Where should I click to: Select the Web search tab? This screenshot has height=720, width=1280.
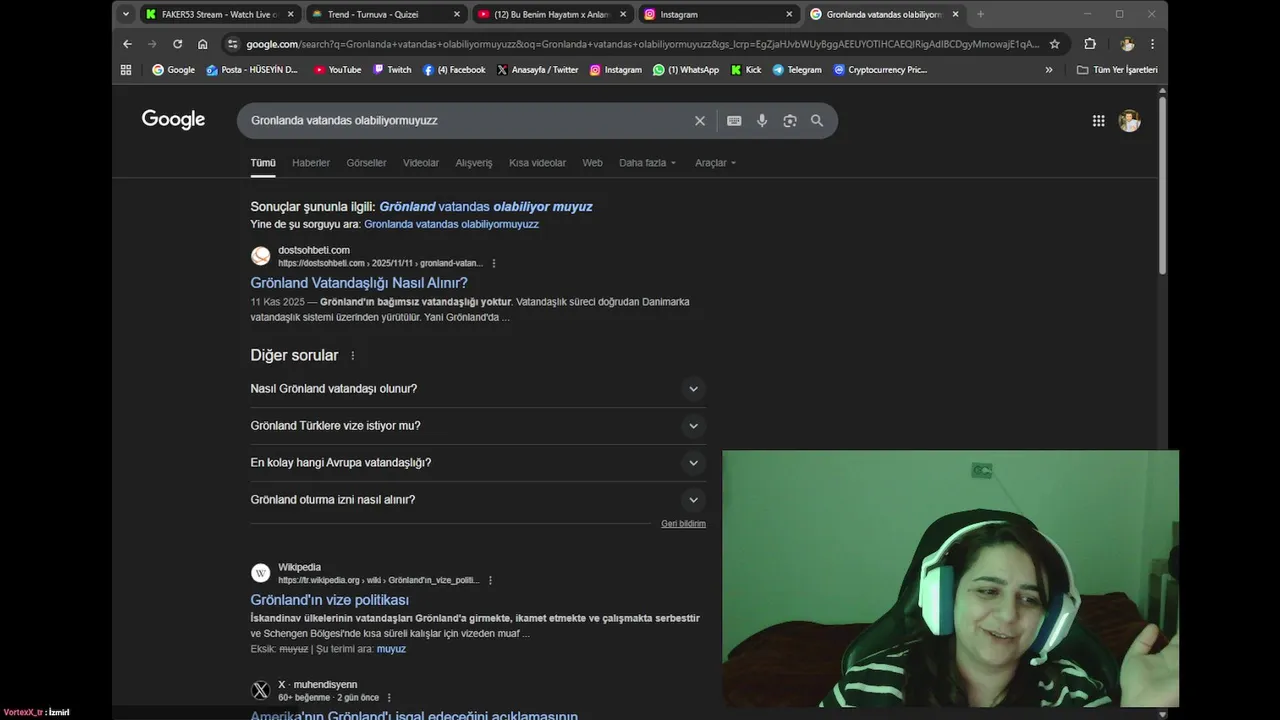tap(592, 163)
